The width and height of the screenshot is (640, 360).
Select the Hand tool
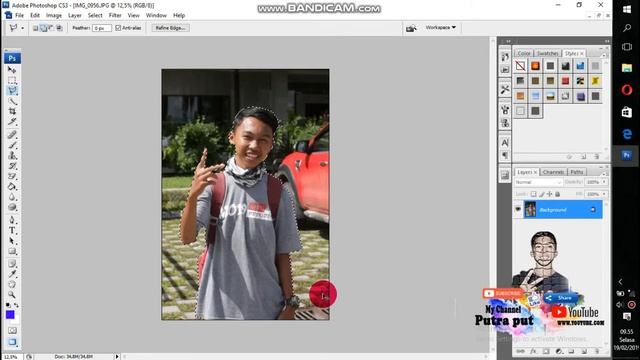tap(12, 284)
